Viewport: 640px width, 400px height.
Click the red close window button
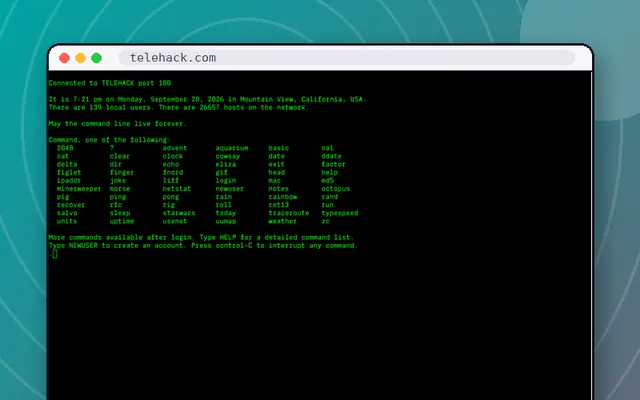pyautogui.click(x=64, y=58)
